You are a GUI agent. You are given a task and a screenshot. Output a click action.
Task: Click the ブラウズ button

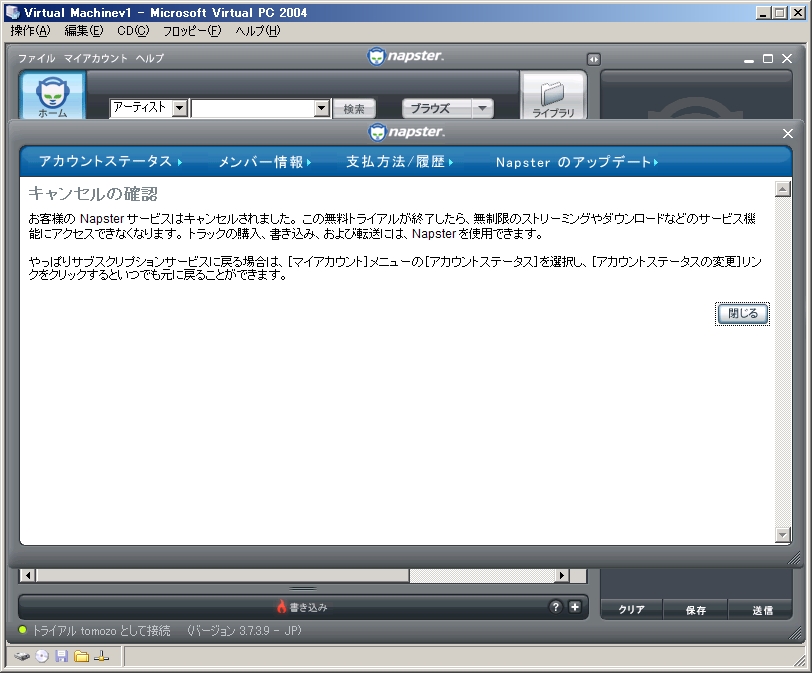(x=437, y=108)
